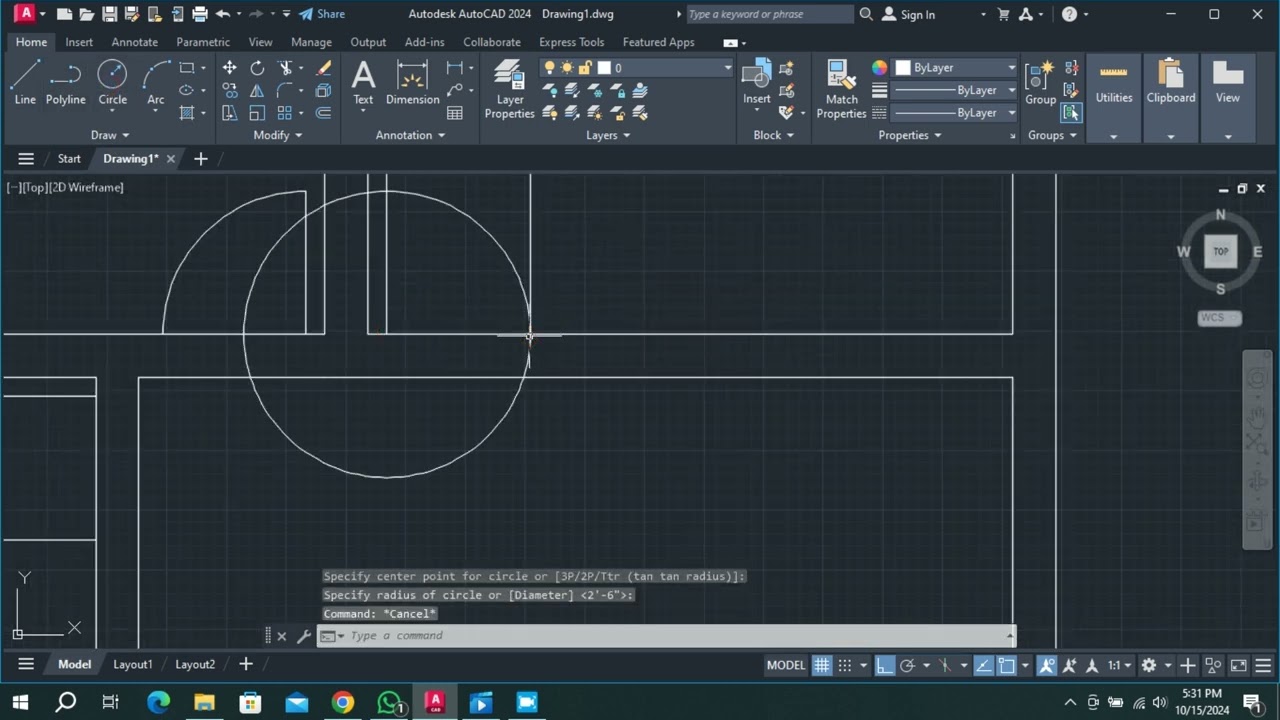Switch to the Start file tab
Screen dimensions: 1280x720
point(69,159)
